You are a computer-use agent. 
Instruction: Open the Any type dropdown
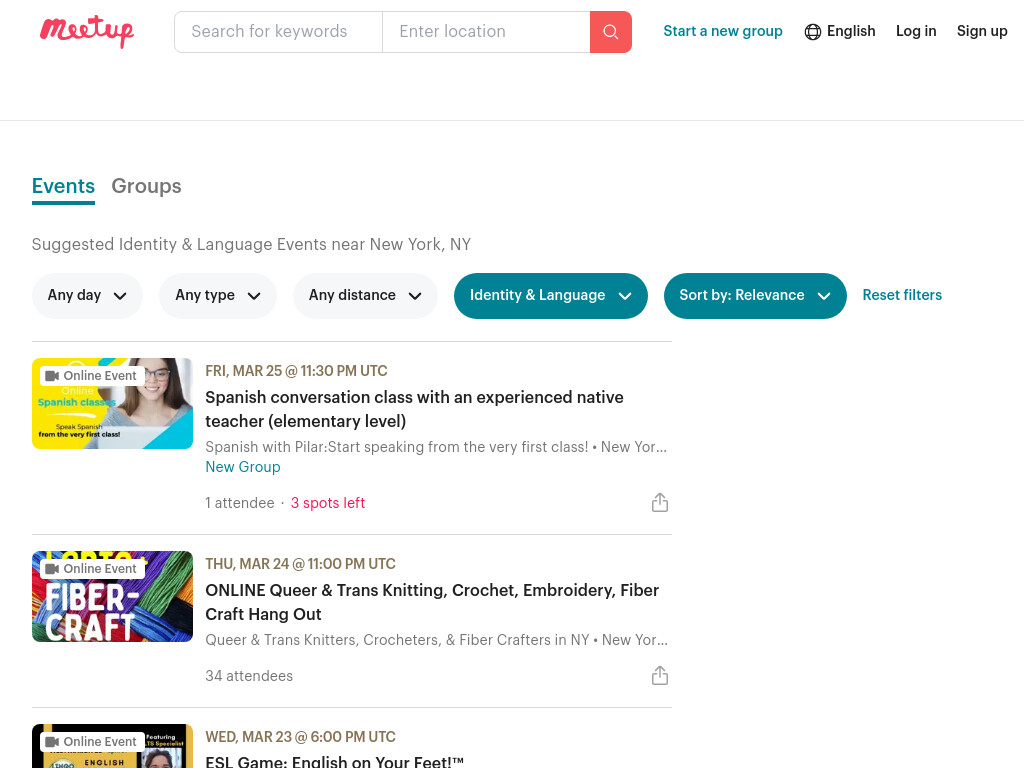(217, 296)
